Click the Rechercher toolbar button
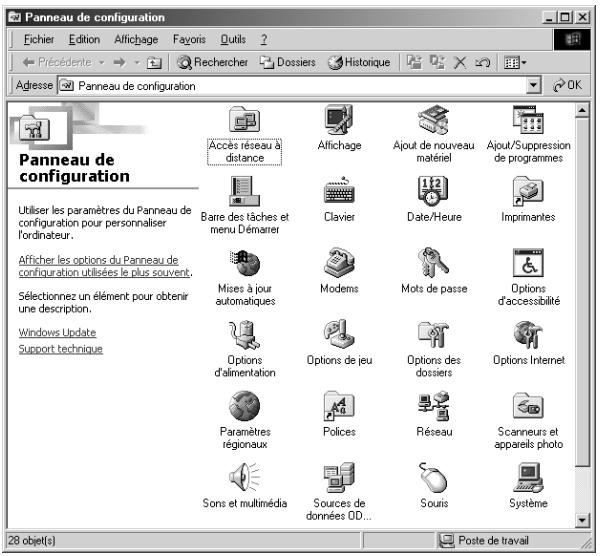The height and width of the screenshot is (556, 601). coord(213,62)
